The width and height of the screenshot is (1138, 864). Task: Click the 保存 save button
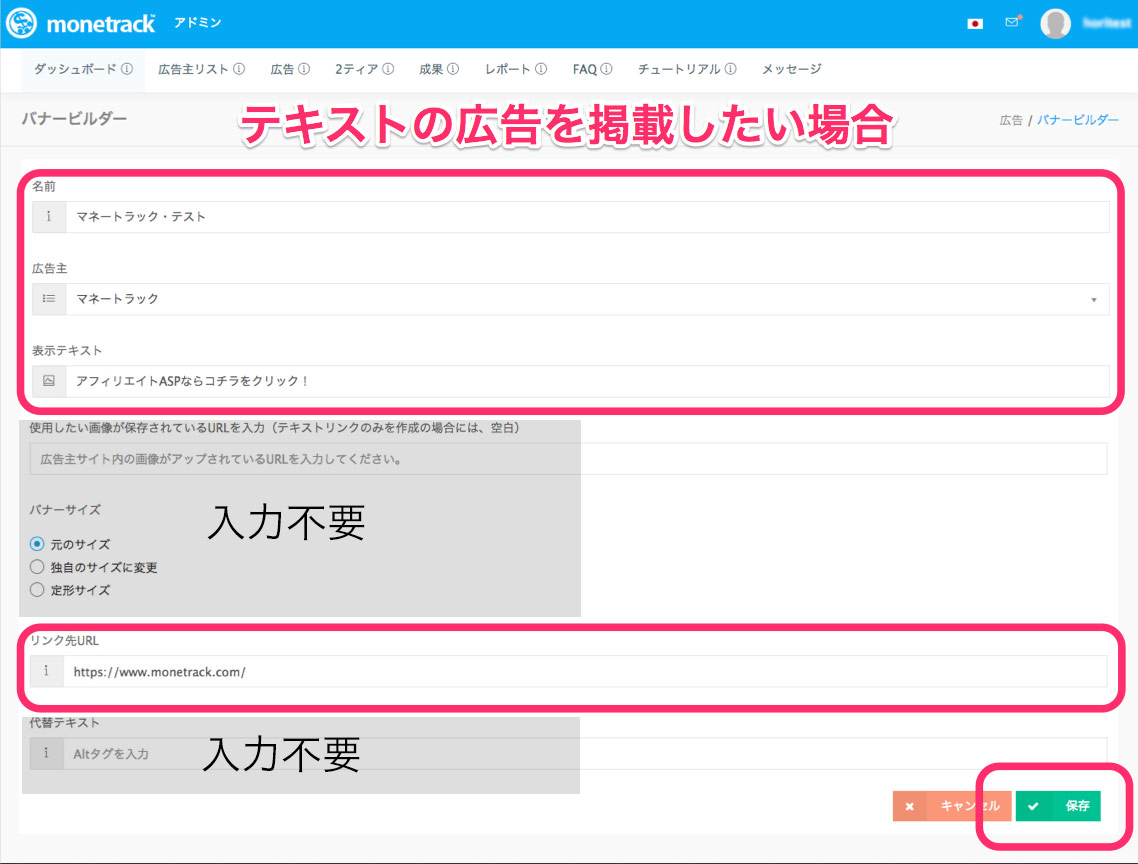pyautogui.click(x=1058, y=806)
